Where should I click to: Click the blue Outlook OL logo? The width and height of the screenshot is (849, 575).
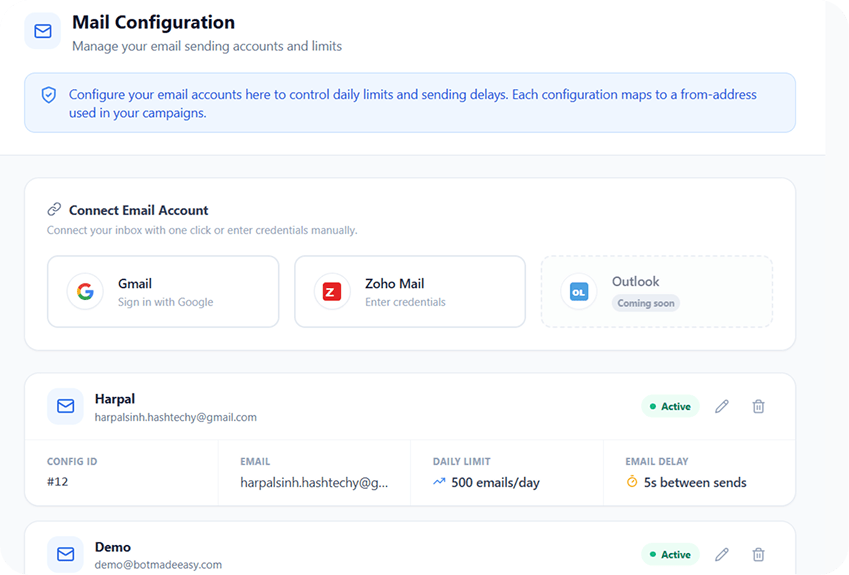579,292
